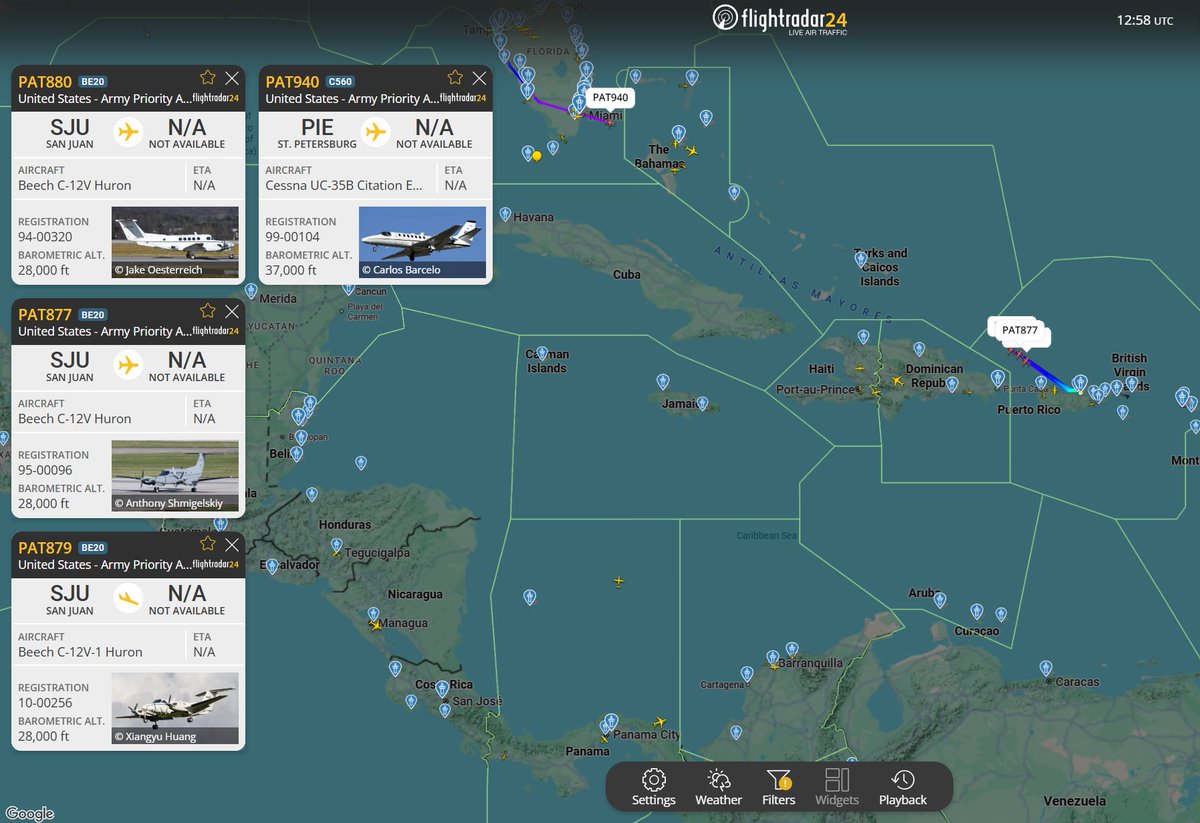
Task: Click the PAT877 callsign title
Action: click(45, 314)
